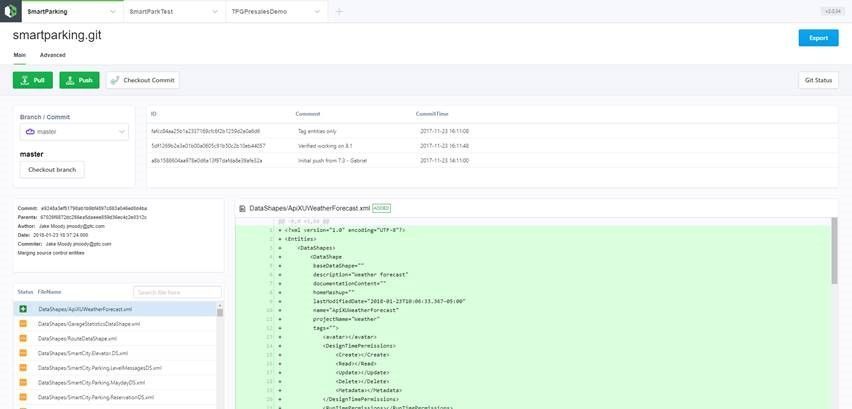Click the ID column header
The image size is (852, 409).
click(154, 114)
